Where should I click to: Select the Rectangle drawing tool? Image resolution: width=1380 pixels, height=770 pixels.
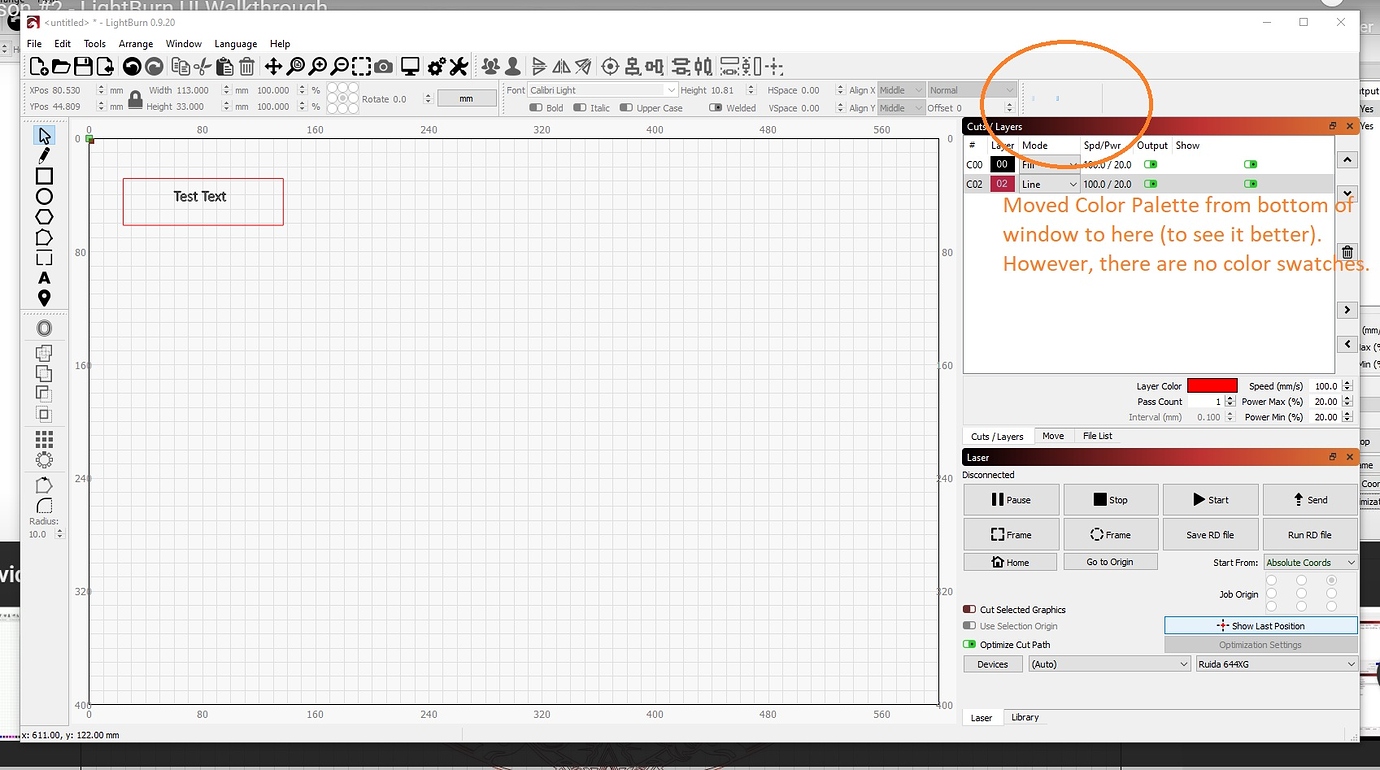click(x=44, y=176)
